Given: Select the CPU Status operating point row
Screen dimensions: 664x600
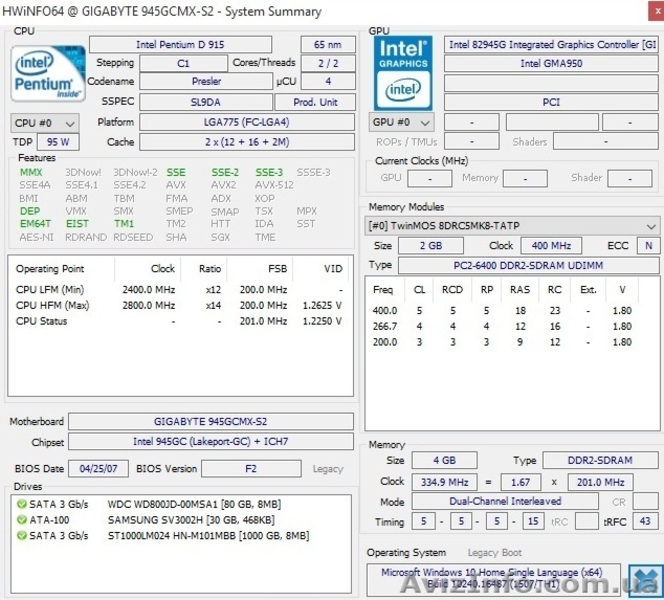Looking at the screenshot, I should coord(179,321).
